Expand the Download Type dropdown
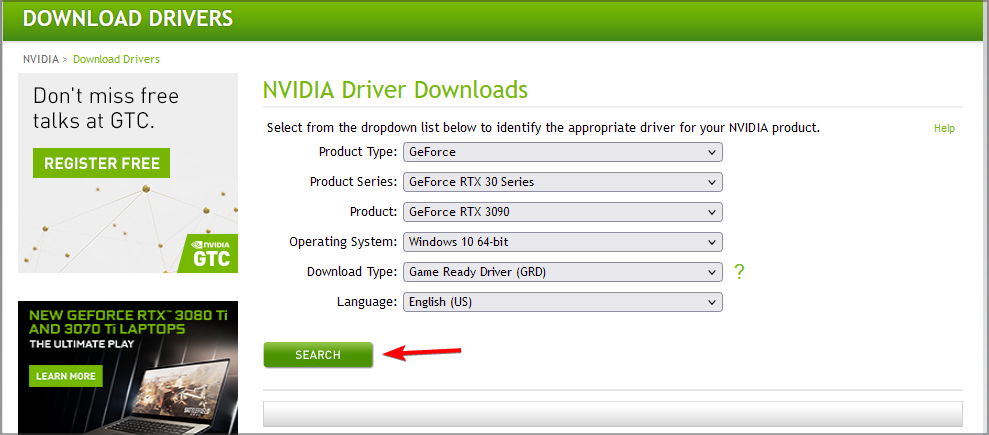 tap(563, 272)
